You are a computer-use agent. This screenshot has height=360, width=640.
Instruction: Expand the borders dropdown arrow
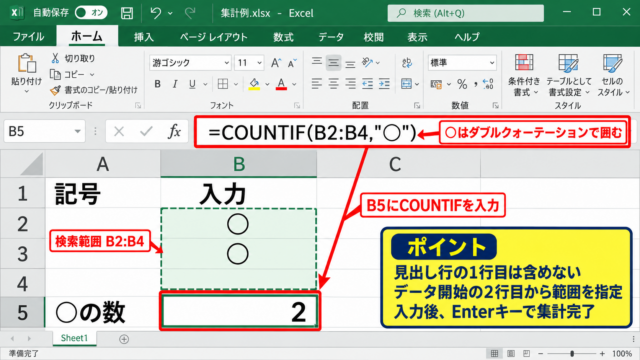click(x=236, y=84)
